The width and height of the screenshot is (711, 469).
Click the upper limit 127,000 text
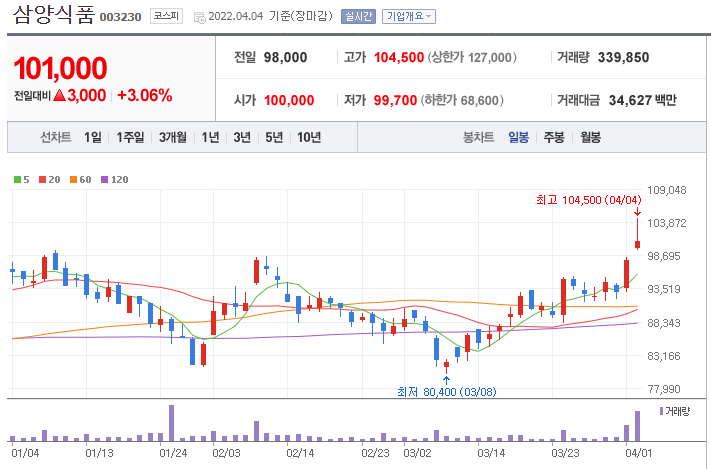pyautogui.click(x=472, y=58)
